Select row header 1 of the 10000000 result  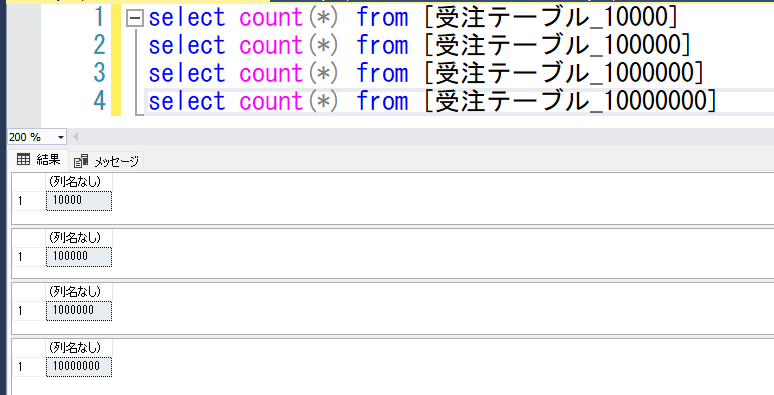(29, 366)
